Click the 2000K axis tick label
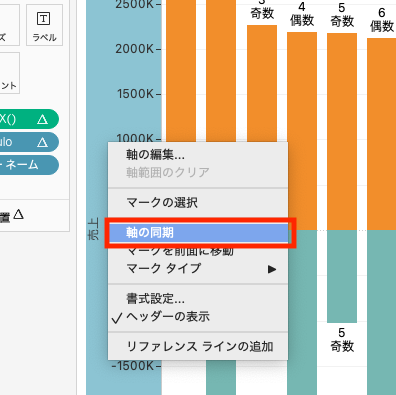The height and width of the screenshot is (395, 396). (x=134, y=49)
